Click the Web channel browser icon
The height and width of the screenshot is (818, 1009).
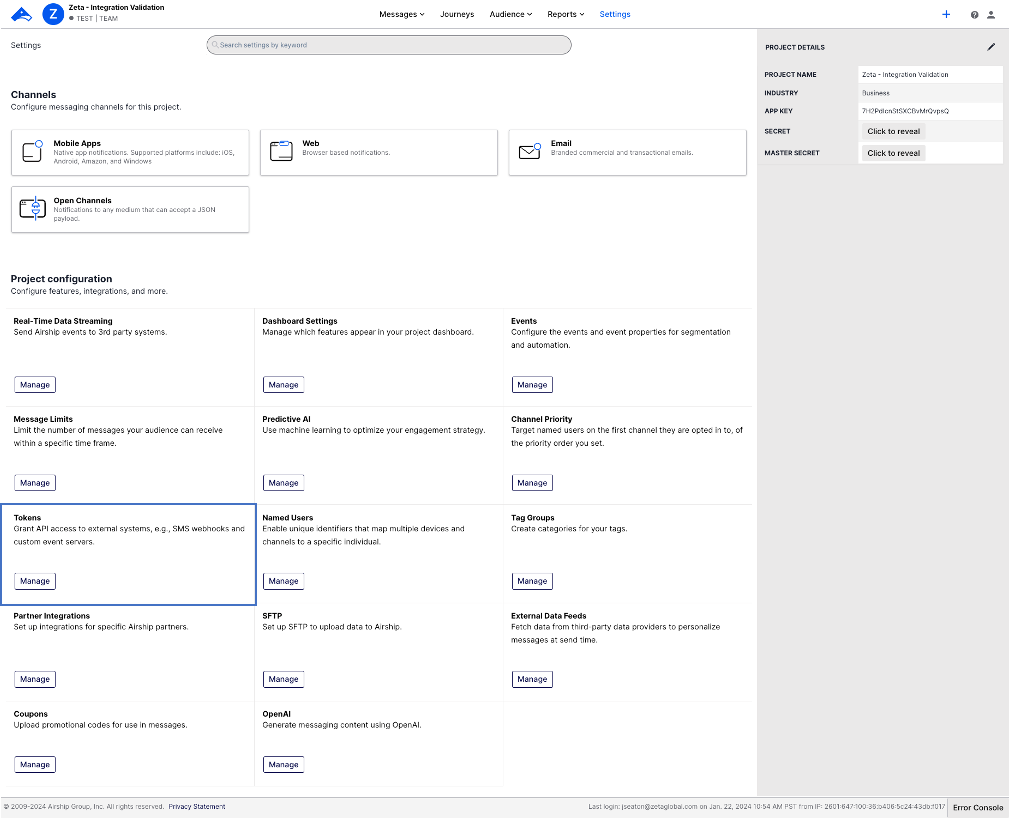click(281, 152)
